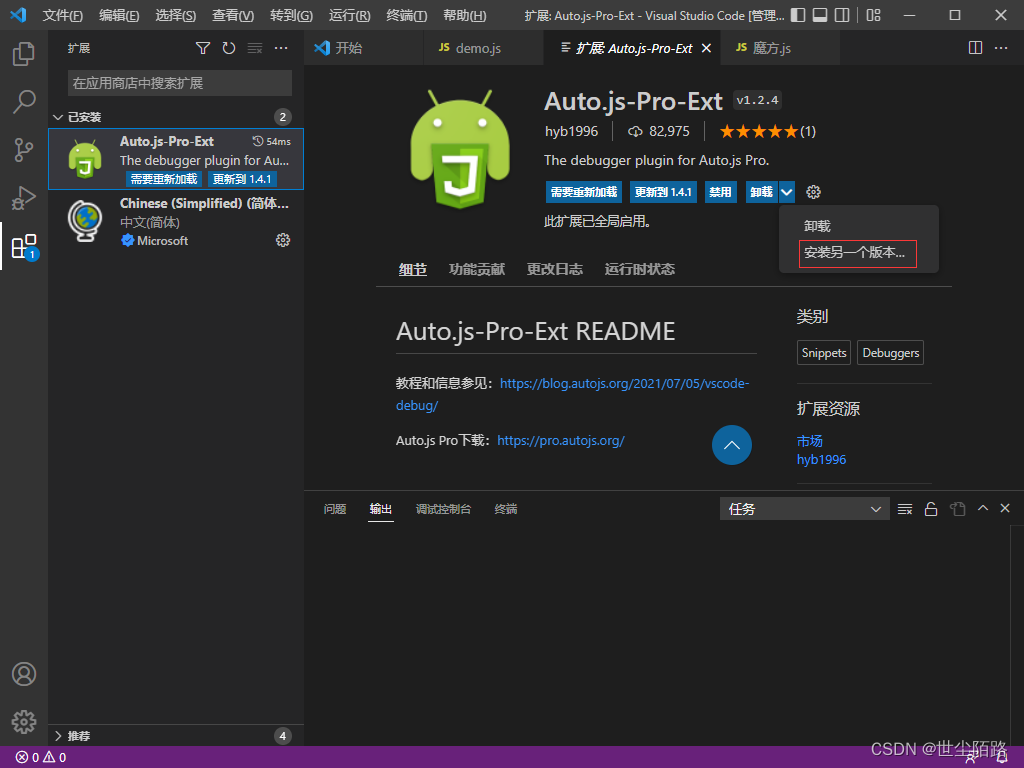Open the Manage gear on Chinese Simplified extension
This screenshot has width=1024, height=768.
283,240
